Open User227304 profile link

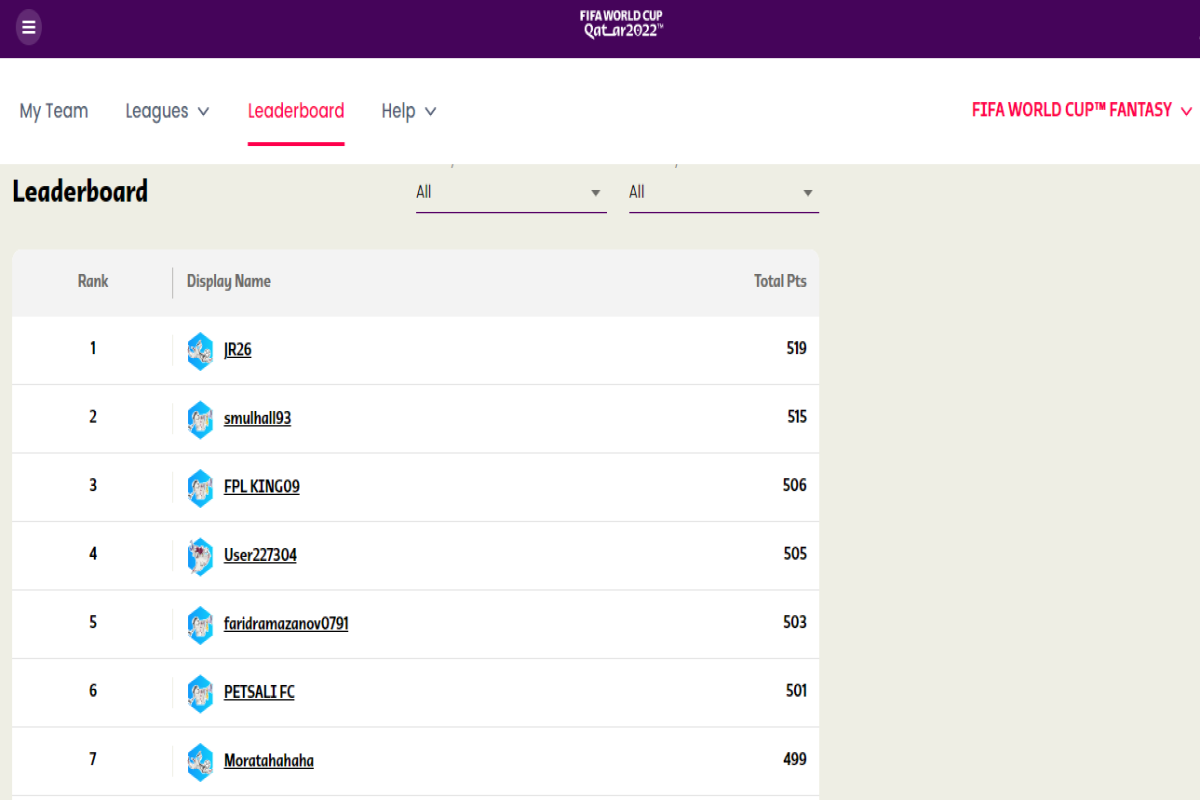pyautogui.click(x=260, y=555)
